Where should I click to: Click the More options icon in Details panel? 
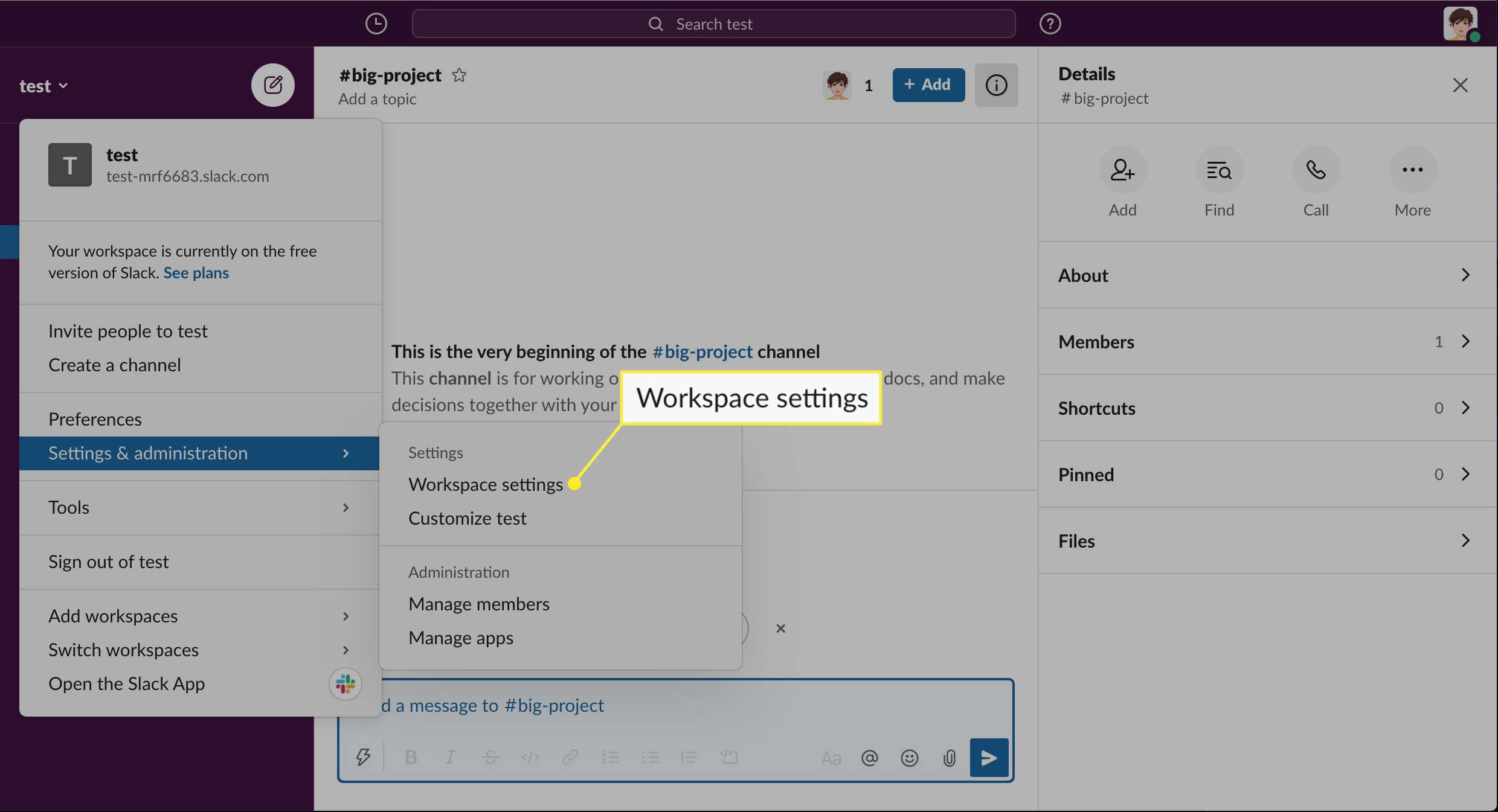pos(1412,169)
